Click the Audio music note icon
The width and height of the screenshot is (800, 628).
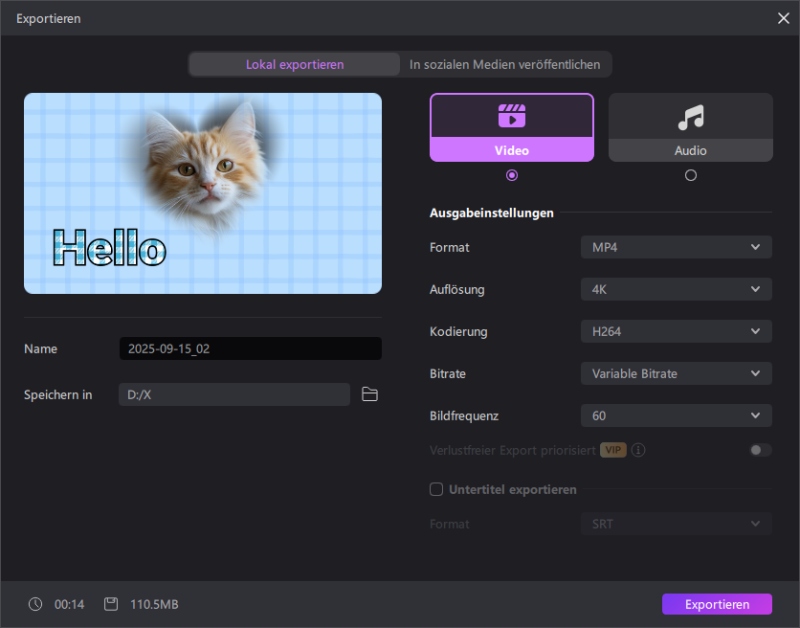690,117
